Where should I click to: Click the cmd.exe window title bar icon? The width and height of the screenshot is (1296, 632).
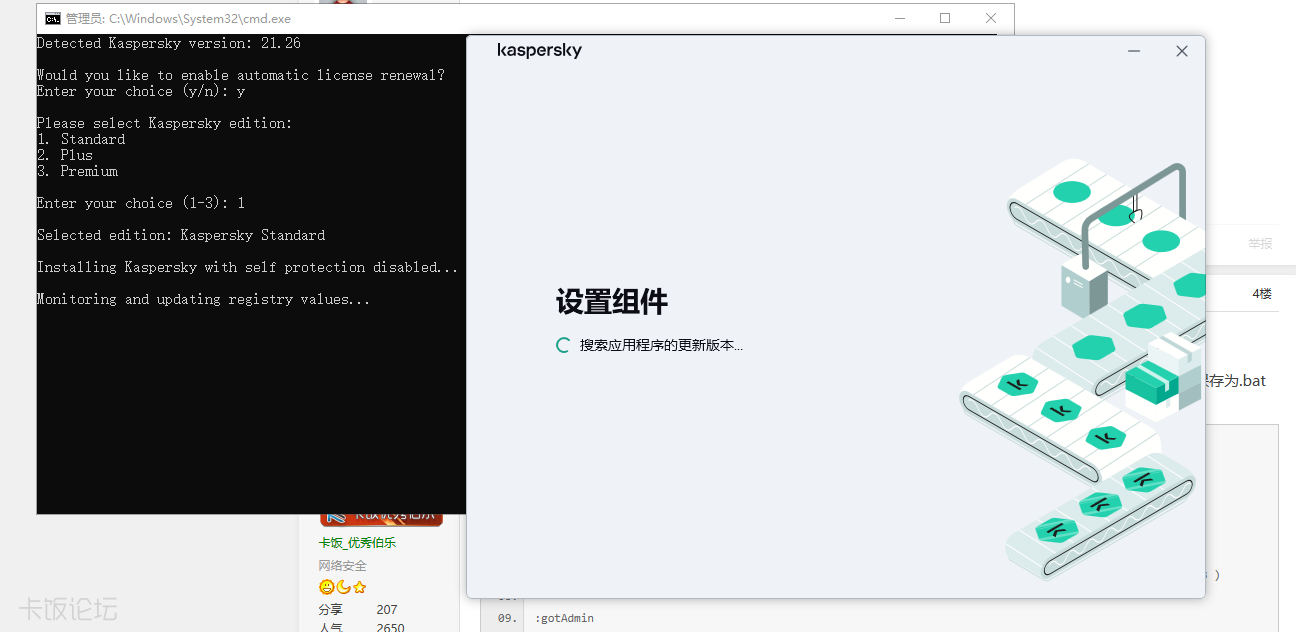(x=53, y=18)
